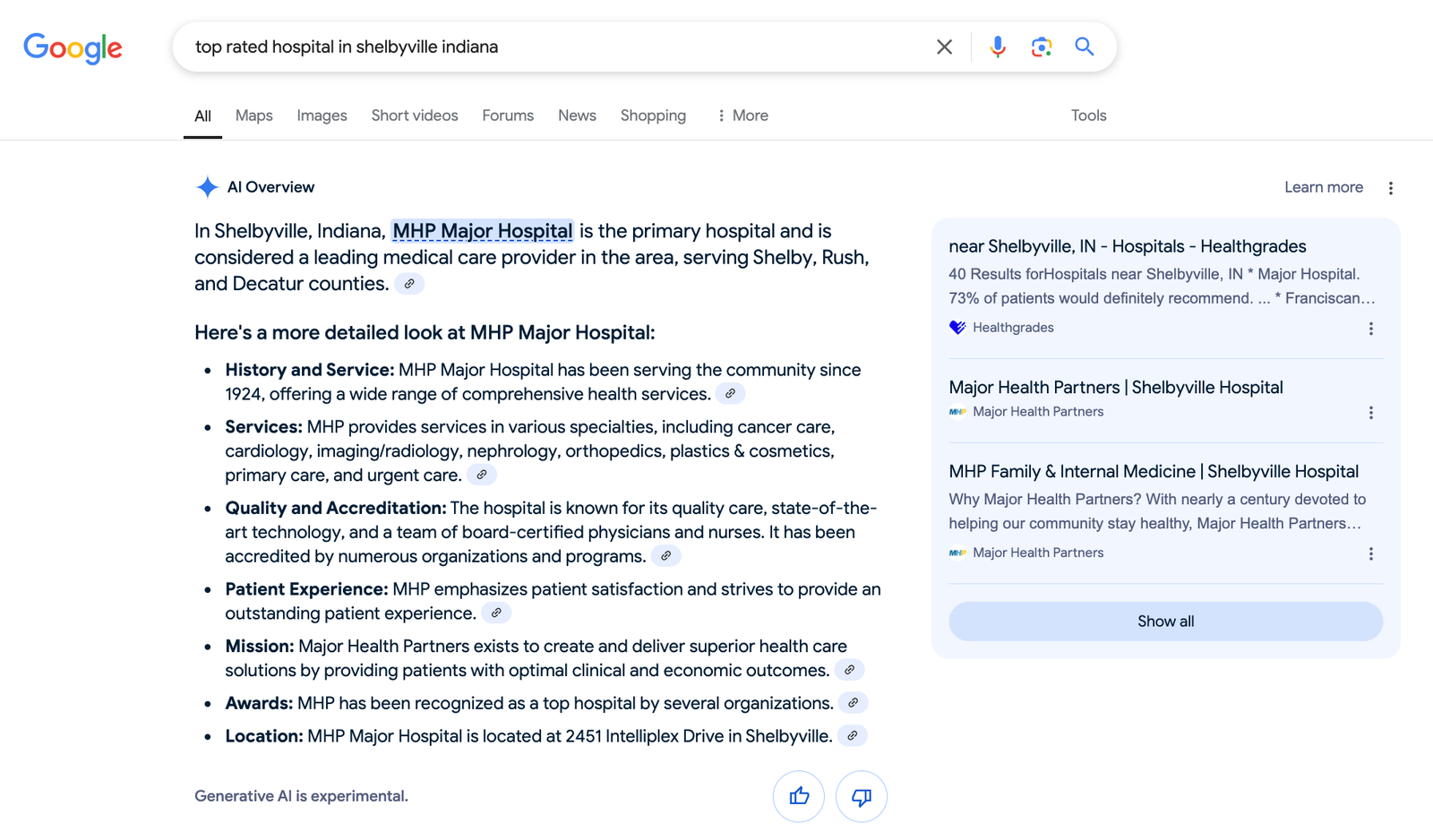Open options for MHP Family & Internal Medicine
Screen dimensions: 1433x840
click(x=1370, y=554)
